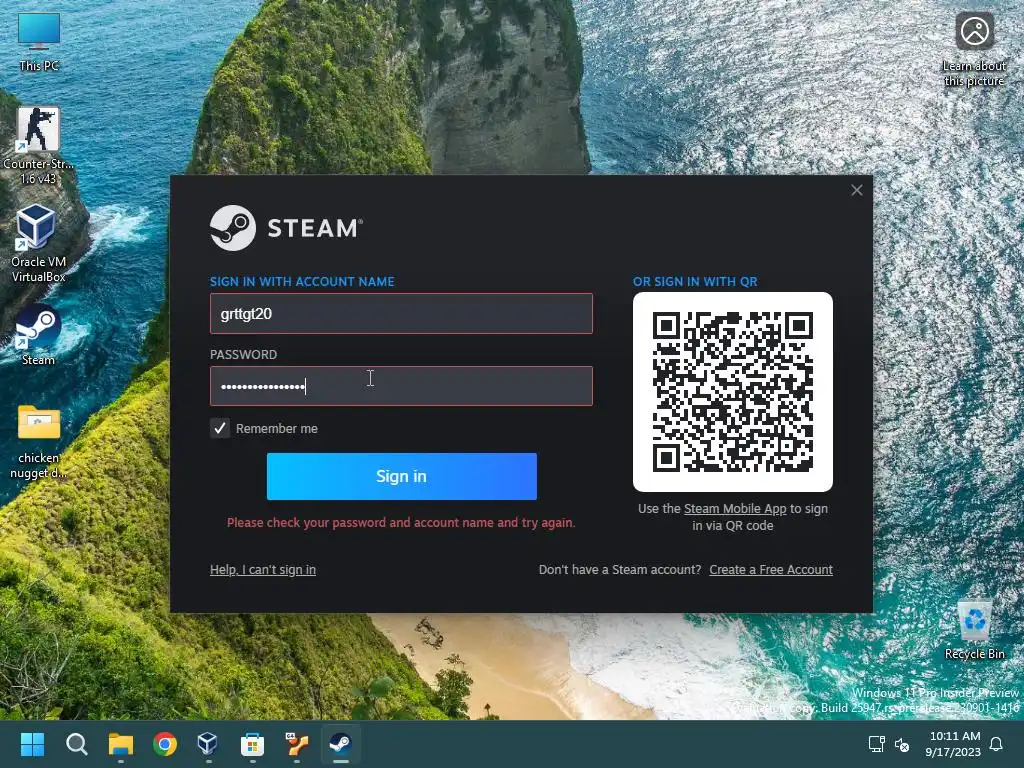Open the This PC desktop icon
This screenshot has height=768, width=1024.
pyautogui.click(x=39, y=40)
